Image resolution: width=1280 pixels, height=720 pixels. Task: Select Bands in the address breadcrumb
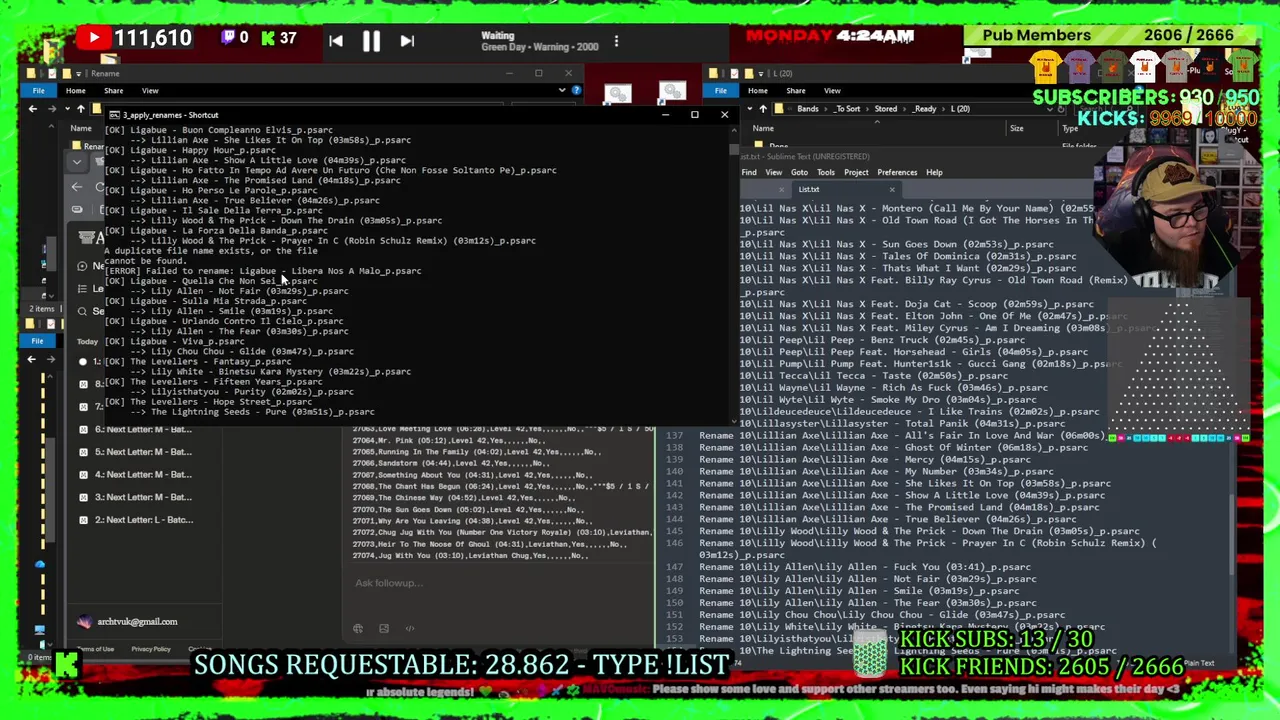[x=807, y=108]
